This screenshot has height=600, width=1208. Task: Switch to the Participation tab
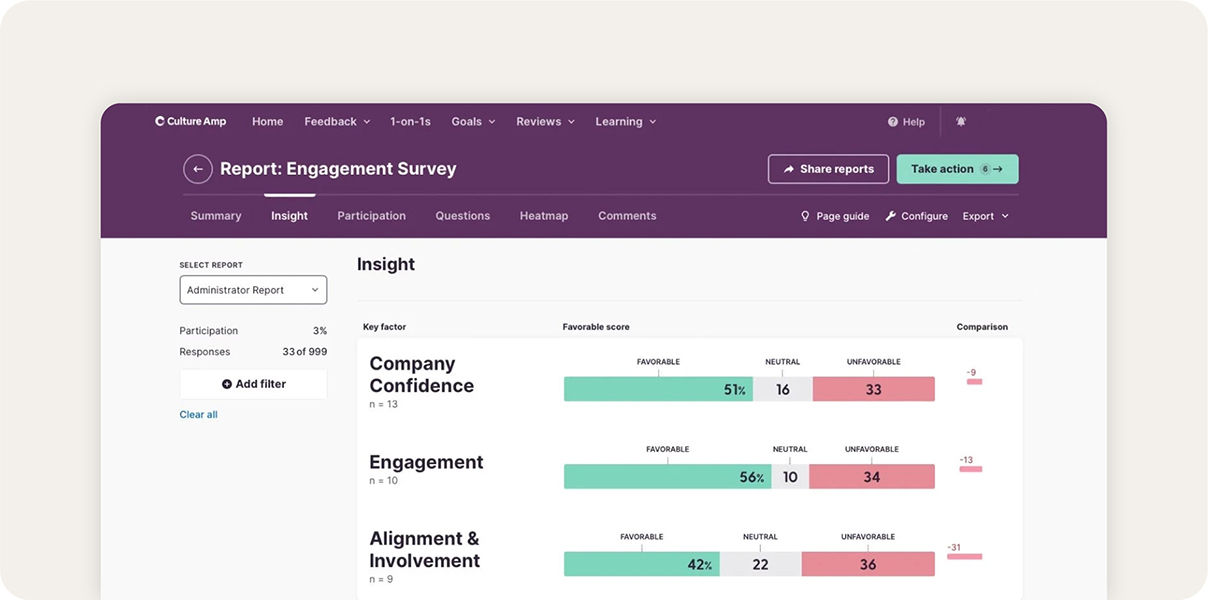click(x=371, y=216)
